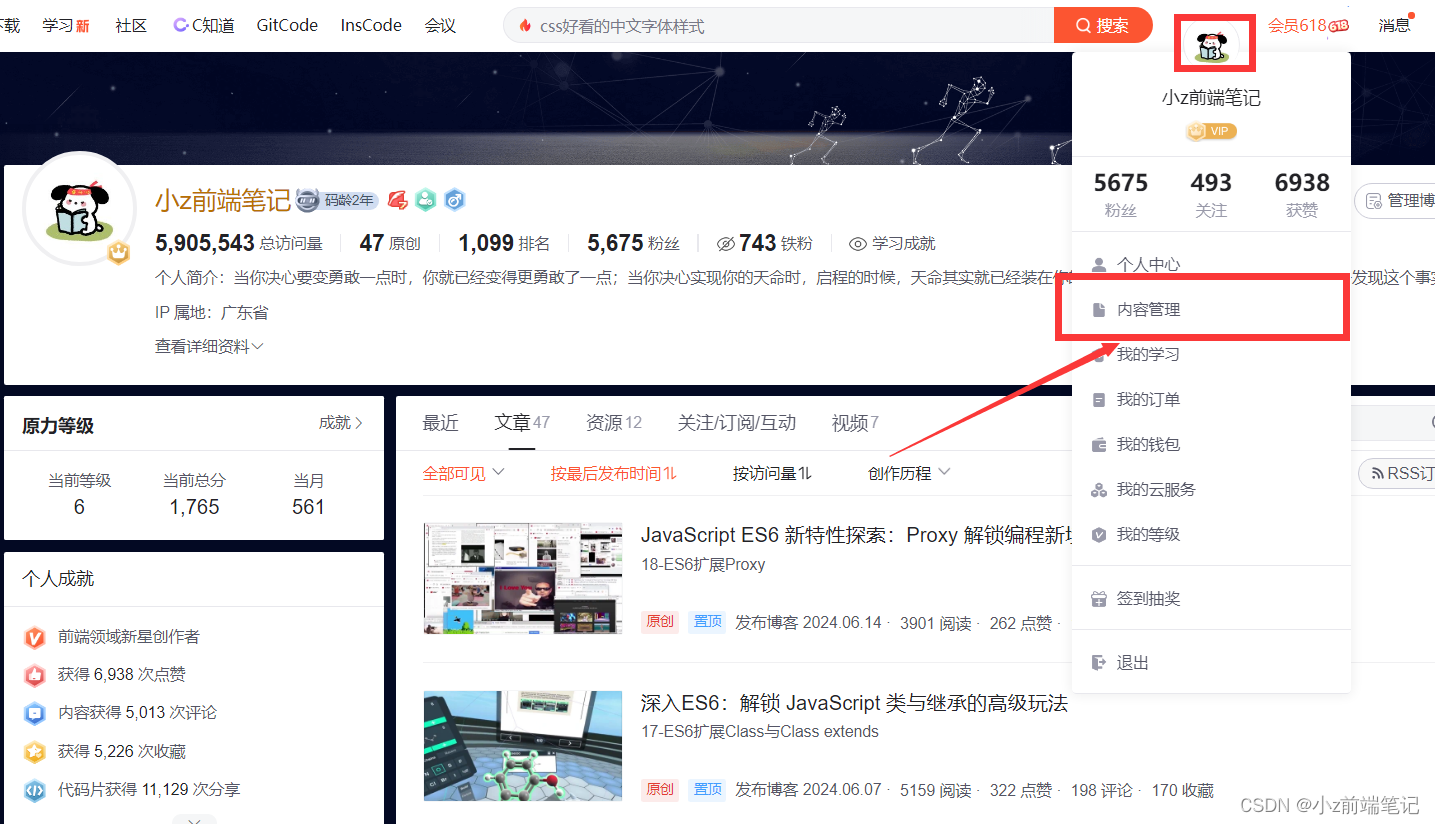Click the code icon for 11,129 次分享
The width and height of the screenshot is (1435, 824).
tap(35, 790)
